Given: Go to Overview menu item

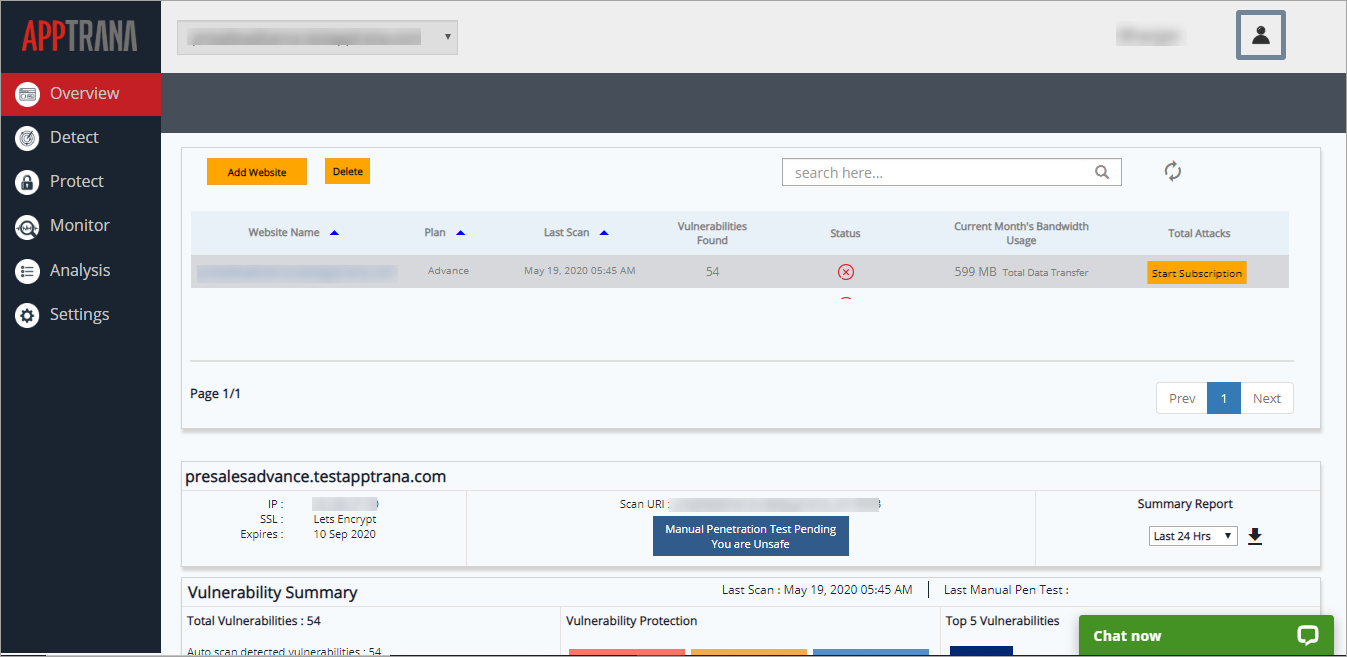Looking at the screenshot, I should pyautogui.click(x=80, y=94).
